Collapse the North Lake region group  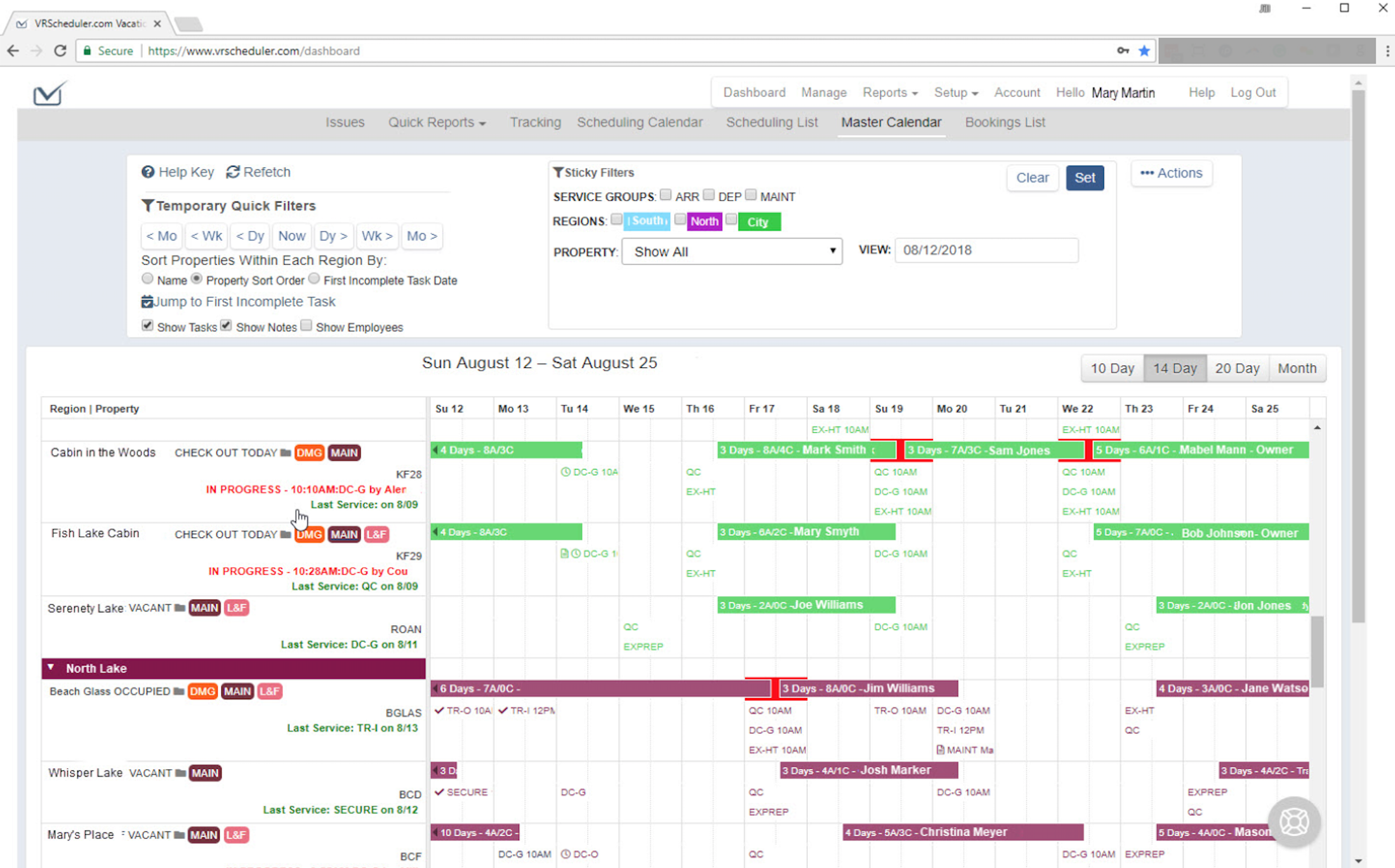coord(51,667)
